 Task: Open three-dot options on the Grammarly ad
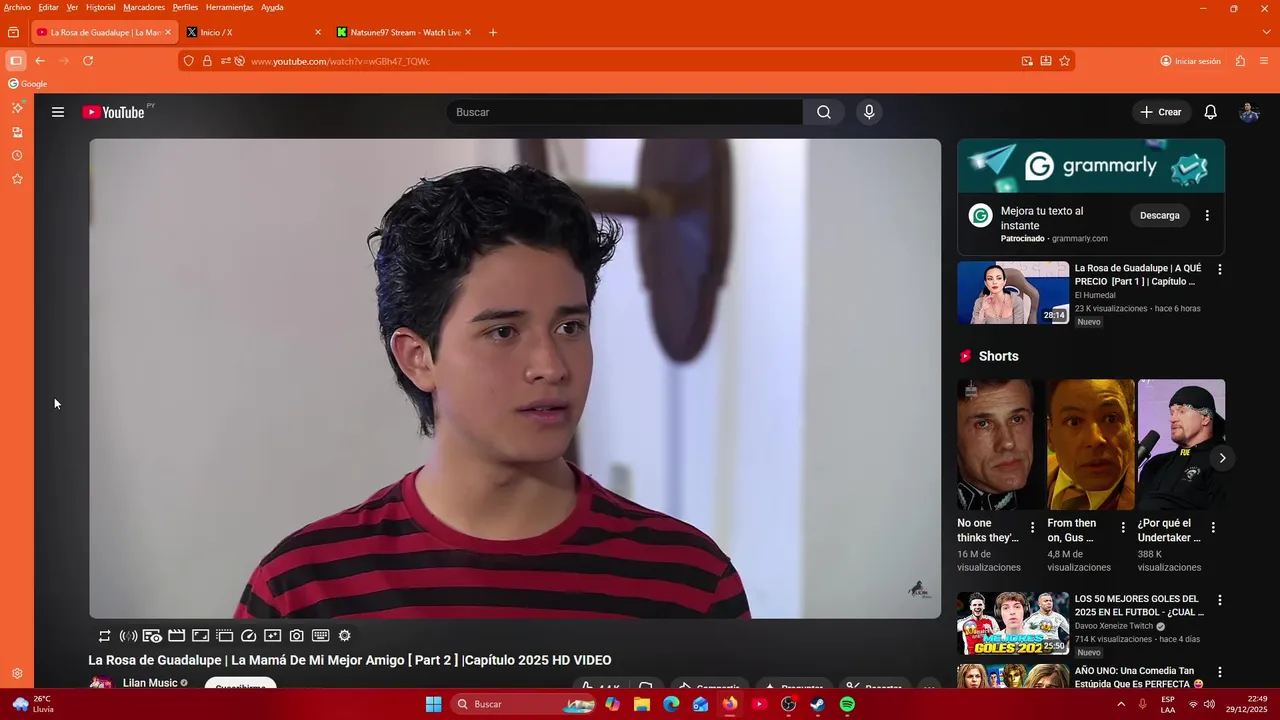(x=1207, y=215)
